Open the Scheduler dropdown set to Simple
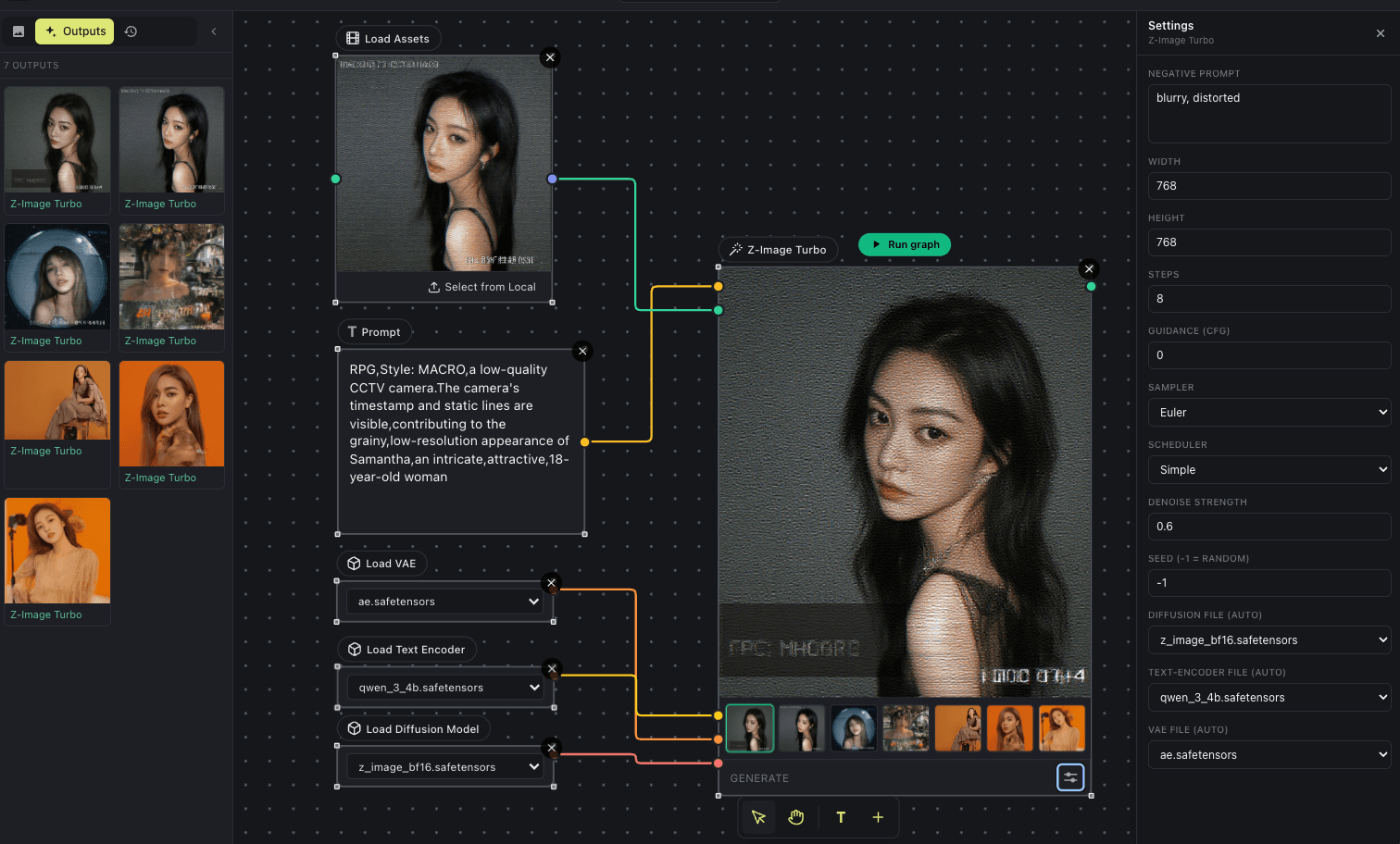Image resolution: width=1400 pixels, height=844 pixels. tap(1269, 470)
